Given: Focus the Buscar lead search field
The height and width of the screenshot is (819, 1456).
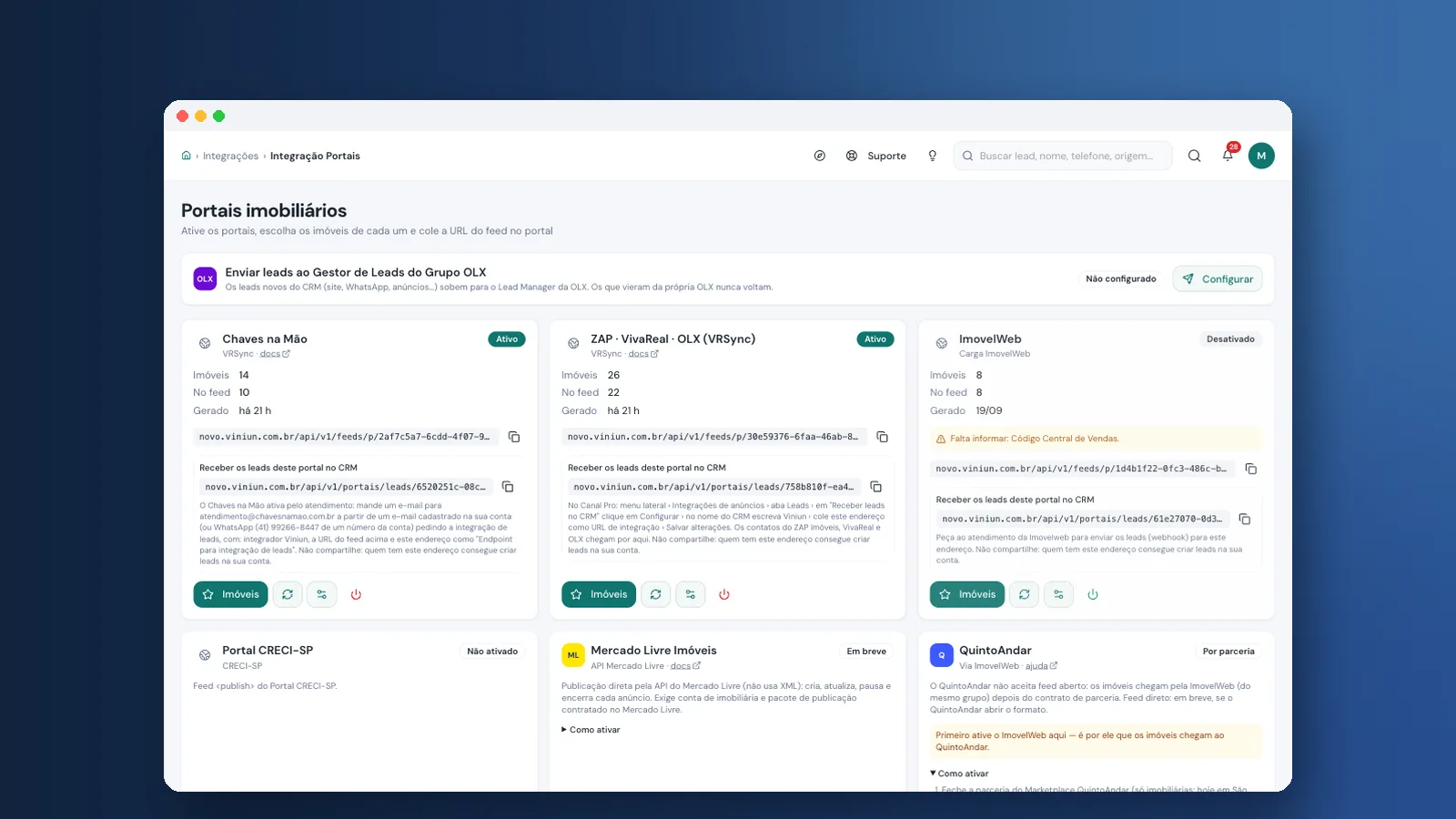Looking at the screenshot, I should pos(1063,156).
